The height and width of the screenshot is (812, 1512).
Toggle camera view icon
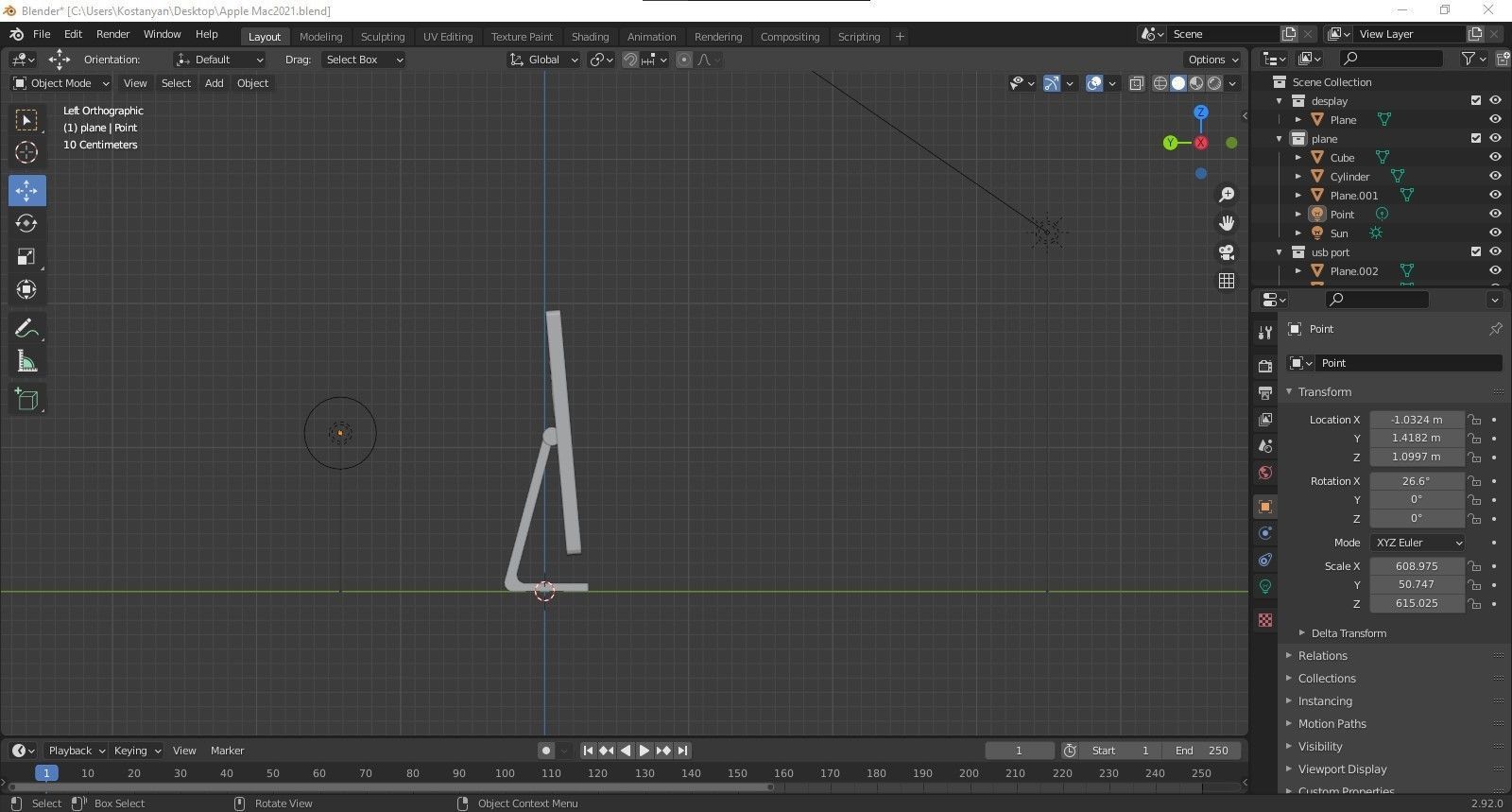(1227, 252)
